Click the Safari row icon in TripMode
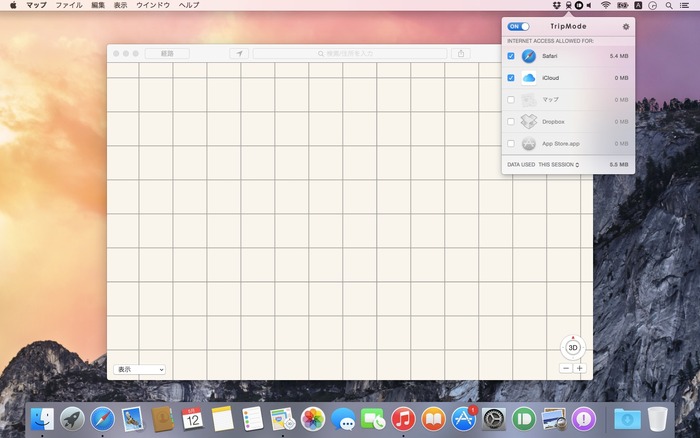Image resolution: width=700 pixels, height=438 pixels. [529, 56]
